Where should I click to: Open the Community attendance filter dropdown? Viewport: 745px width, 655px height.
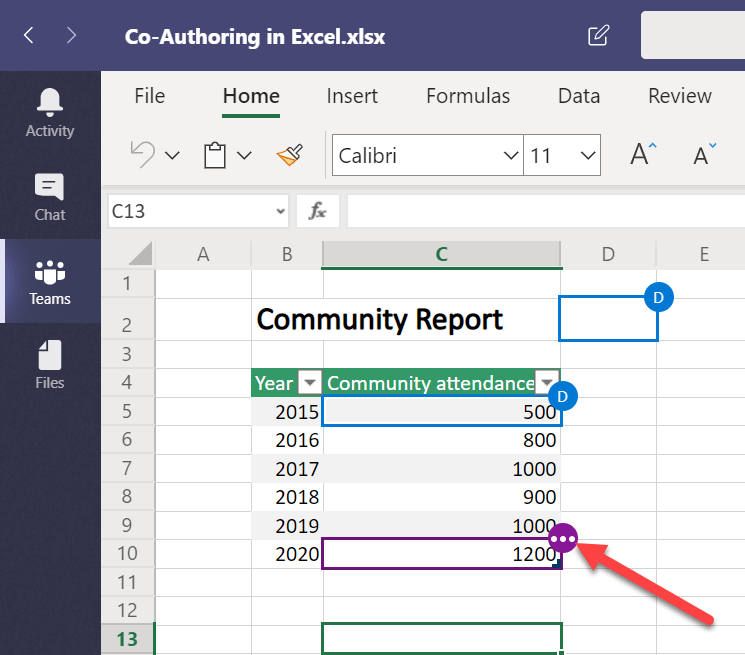tap(546, 383)
